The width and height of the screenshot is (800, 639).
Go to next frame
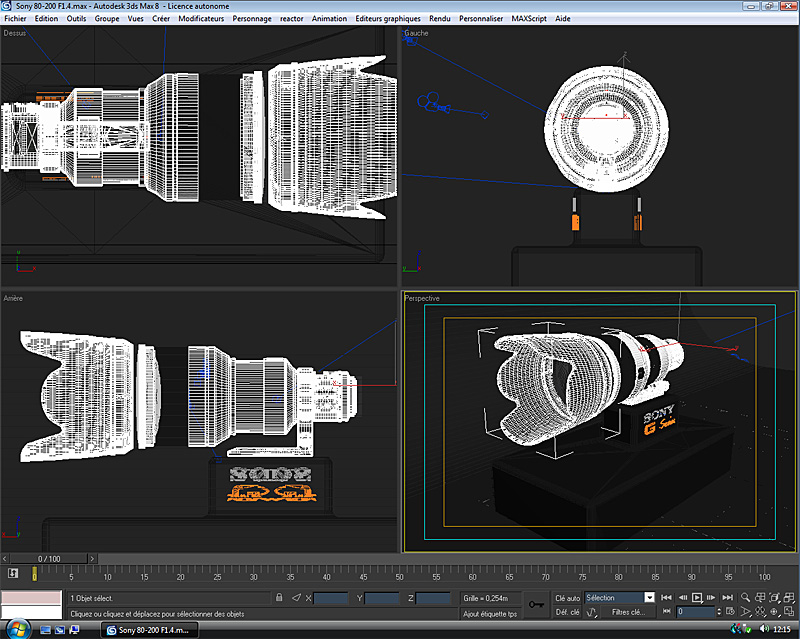coord(711,597)
